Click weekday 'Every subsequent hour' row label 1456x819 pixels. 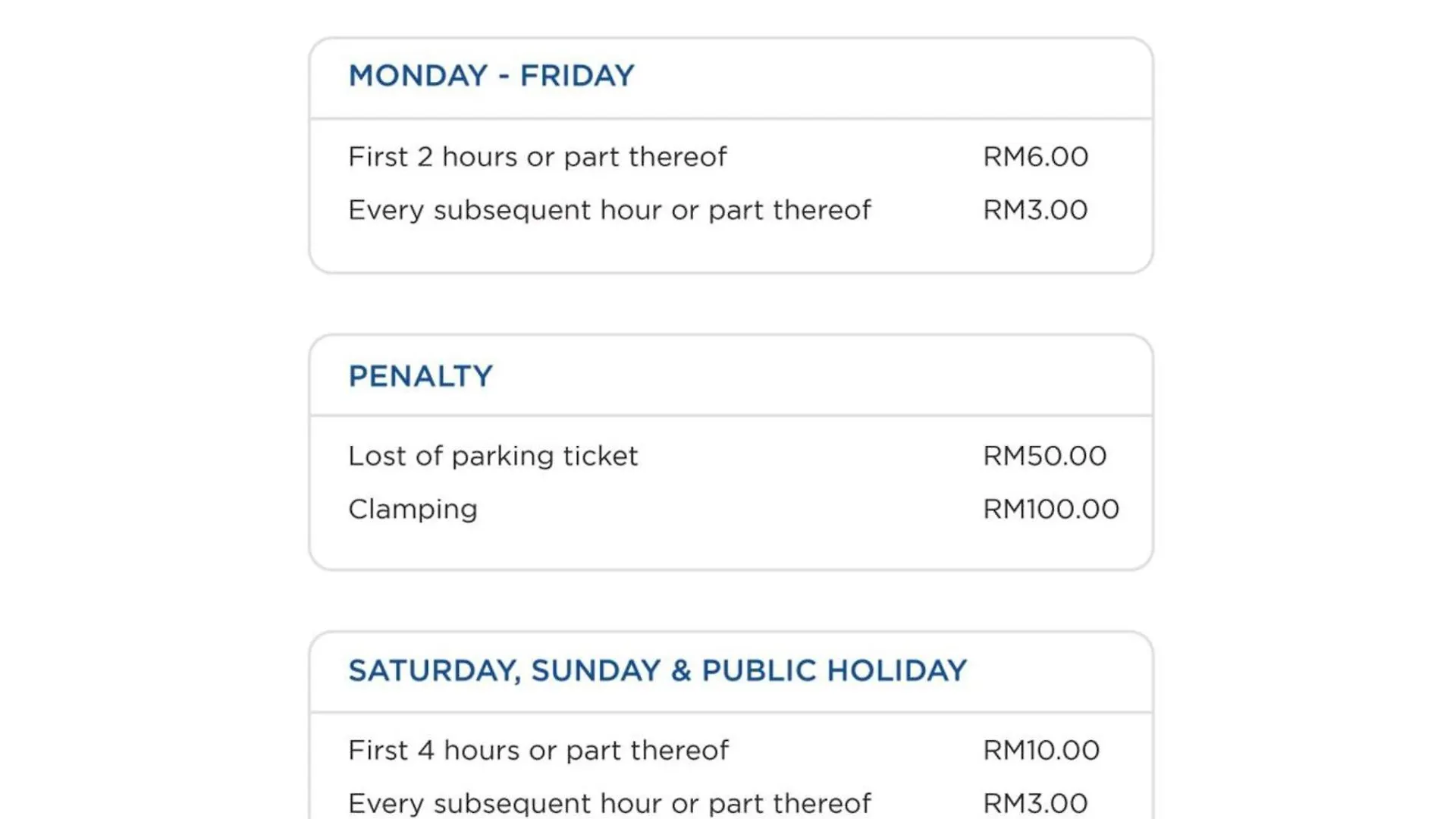pos(610,210)
